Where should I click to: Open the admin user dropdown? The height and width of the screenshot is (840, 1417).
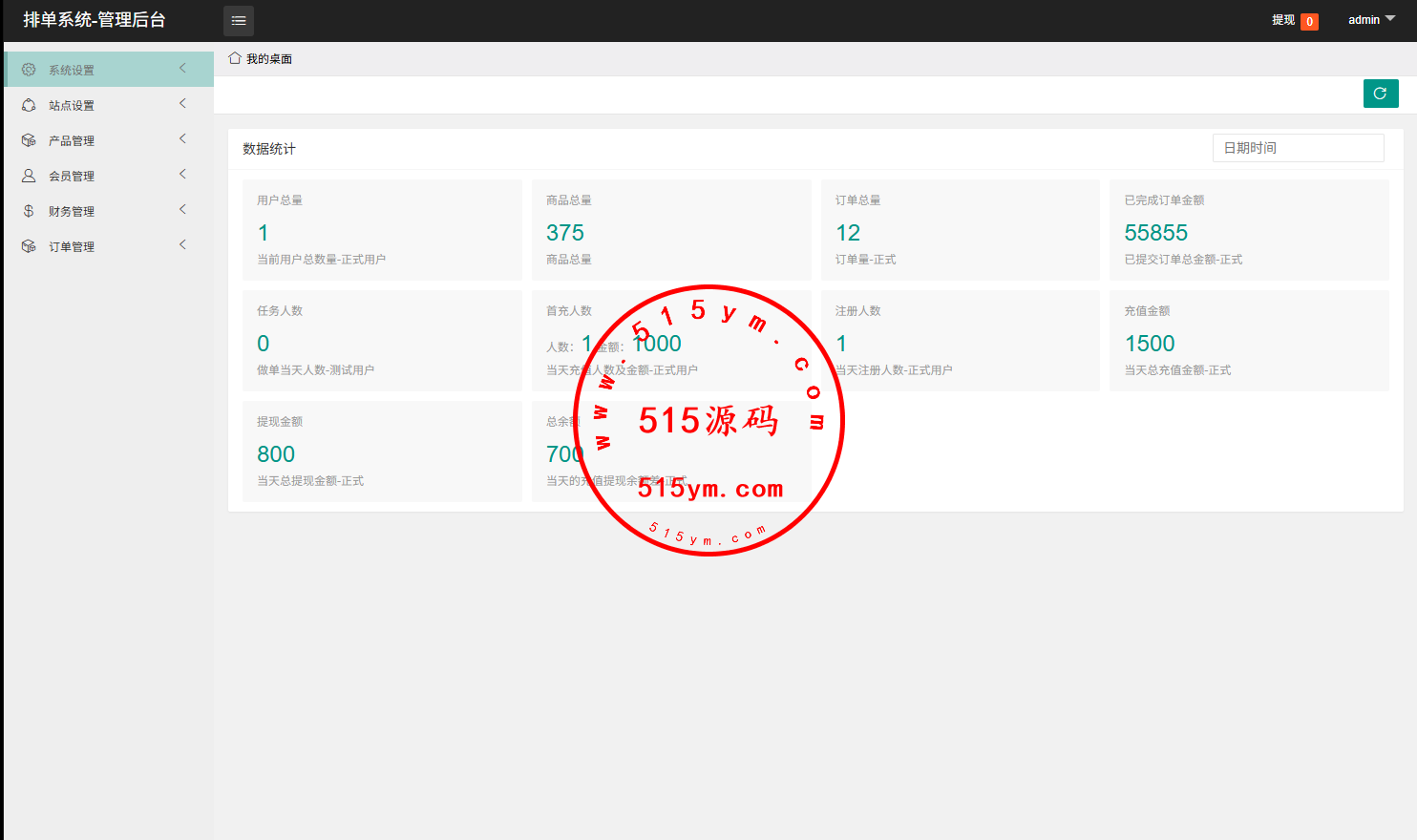(1371, 20)
